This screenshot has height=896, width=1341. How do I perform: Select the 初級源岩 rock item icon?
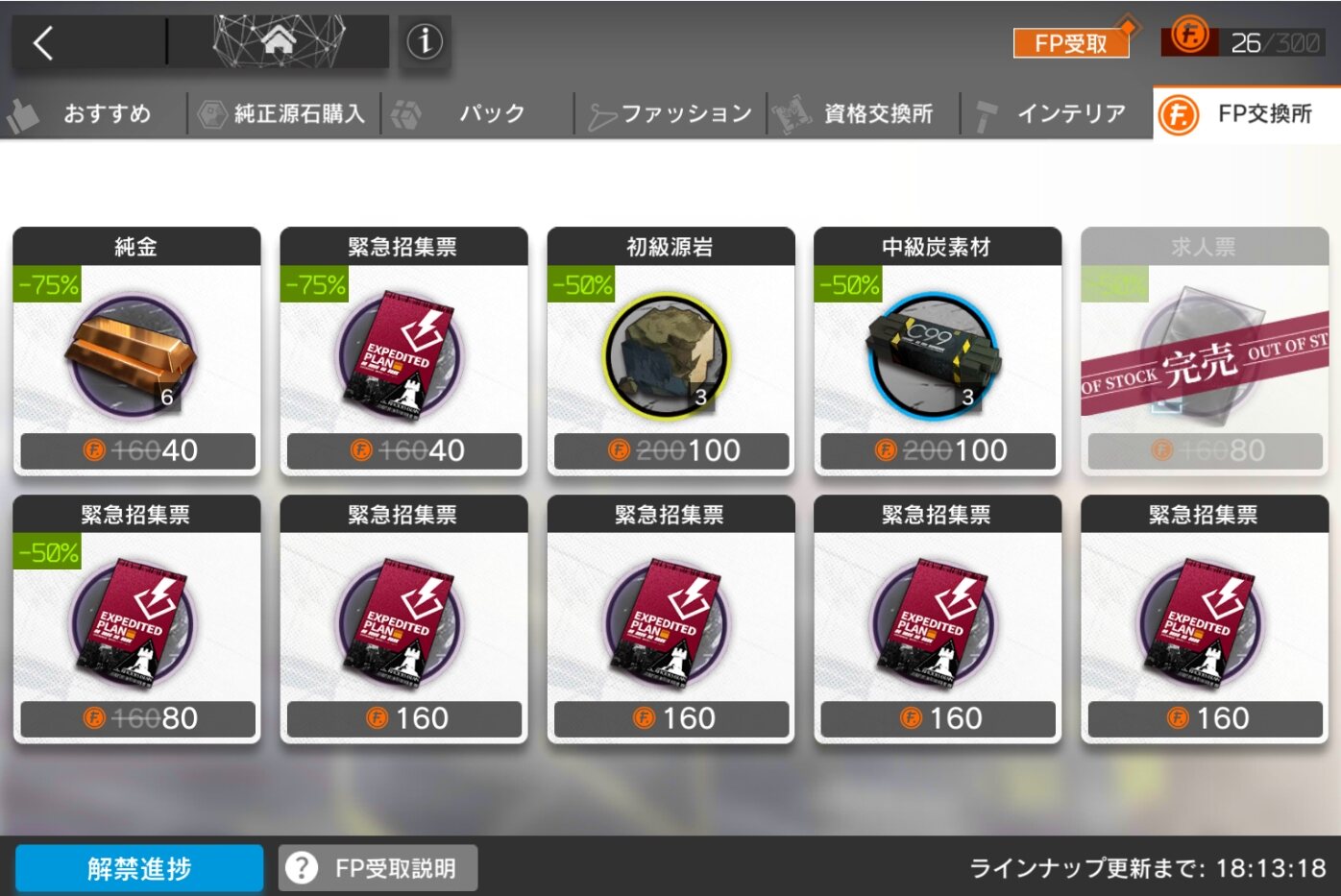pyautogui.click(x=670, y=353)
